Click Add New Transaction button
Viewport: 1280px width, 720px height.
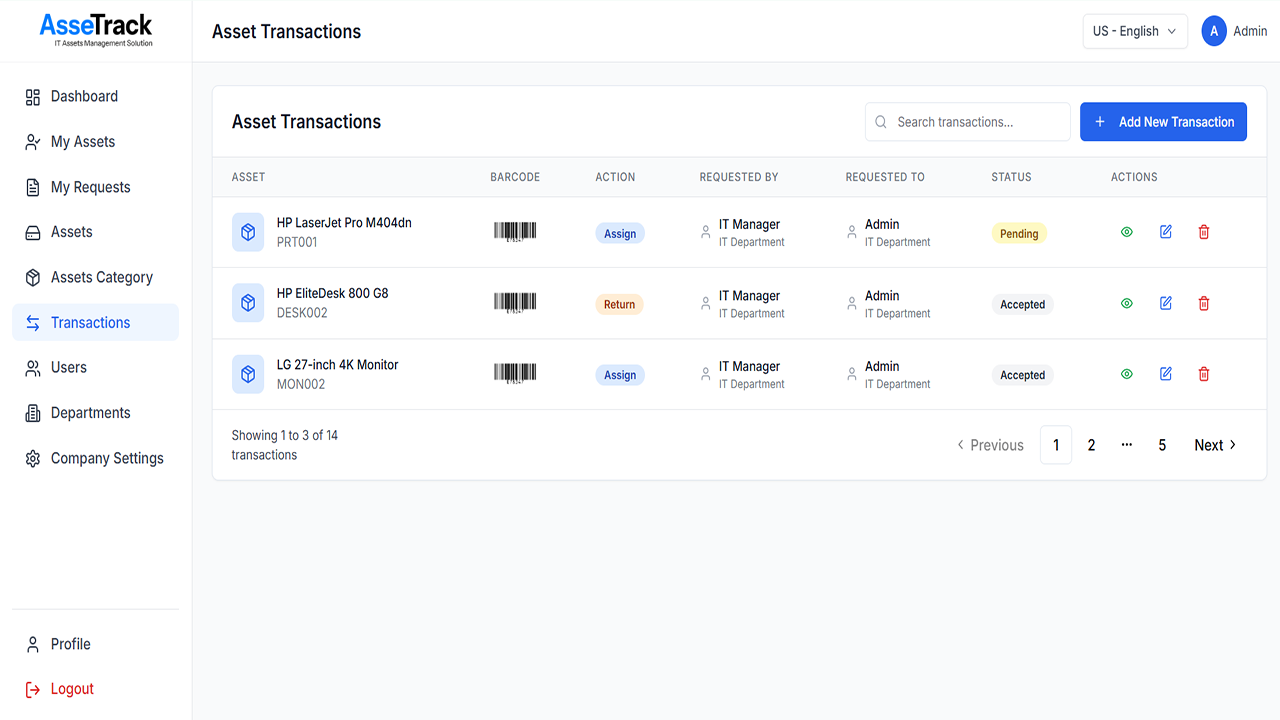tap(1163, 122)
